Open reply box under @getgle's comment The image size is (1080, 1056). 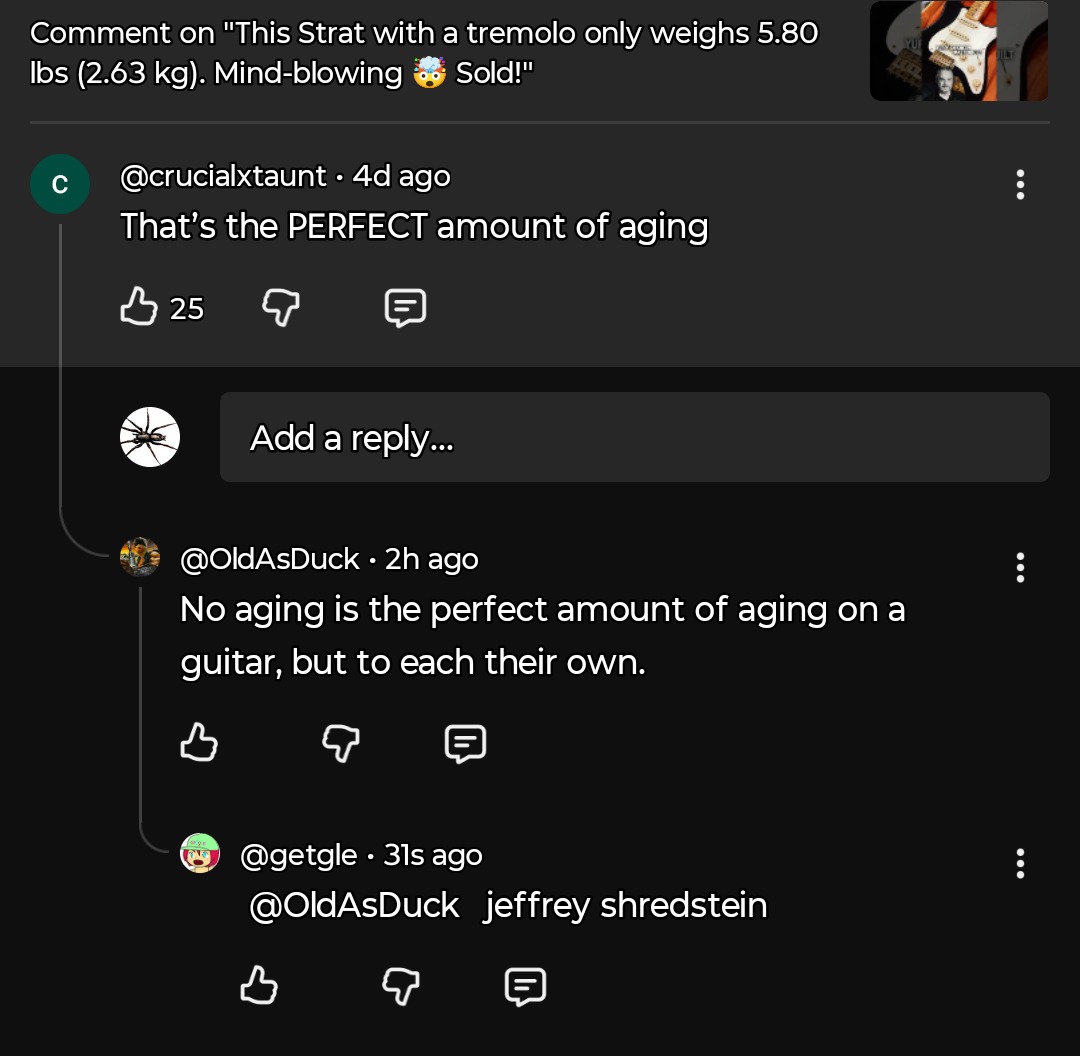click(525, 986)
